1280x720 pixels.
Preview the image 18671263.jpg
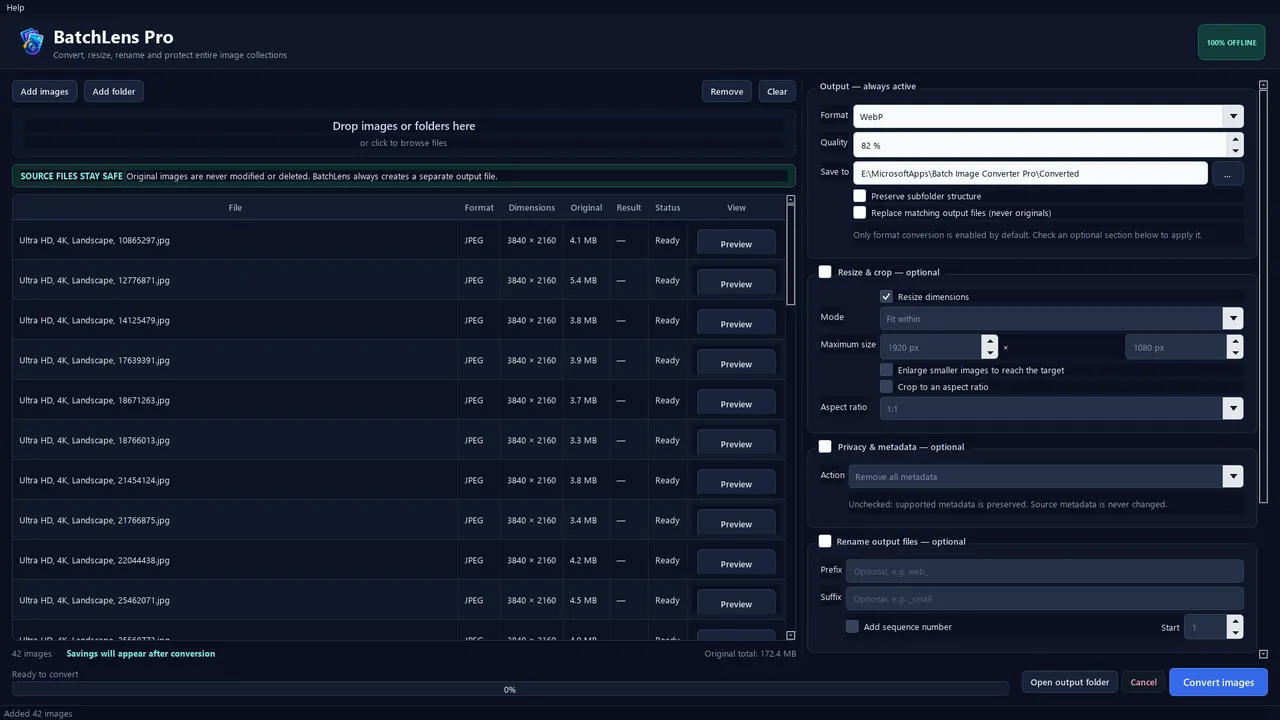736,404
